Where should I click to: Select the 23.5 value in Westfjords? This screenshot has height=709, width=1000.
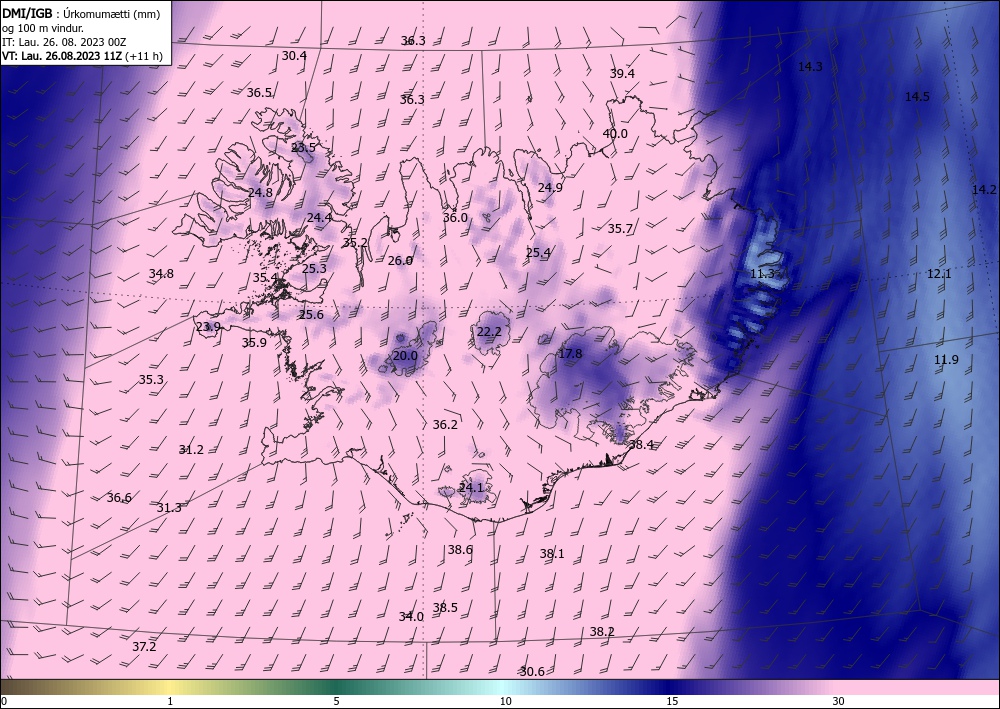point(303,148)
